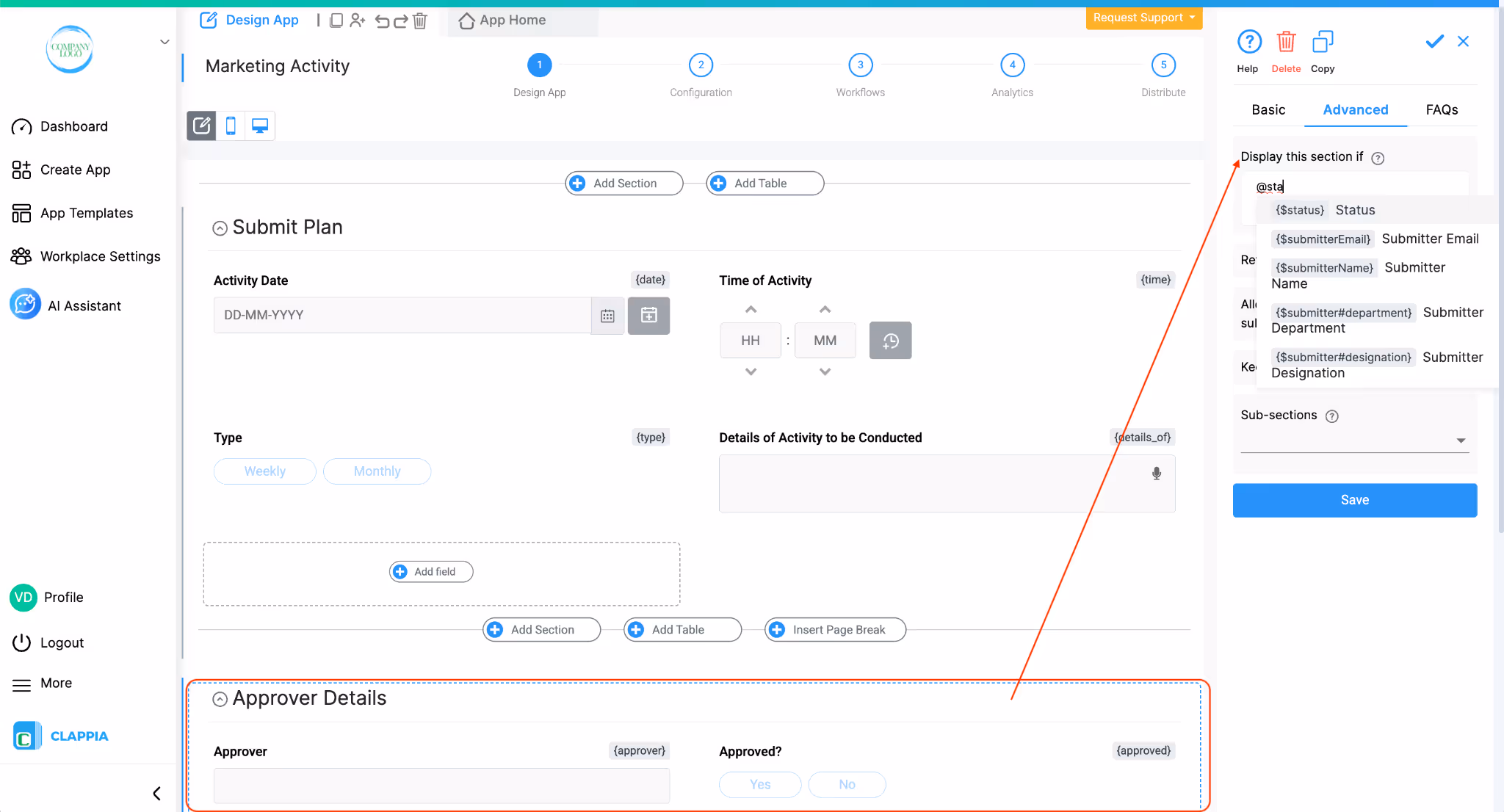Switch to the Basic tab
1504x812 pixels.
(x=1268, y=109)
